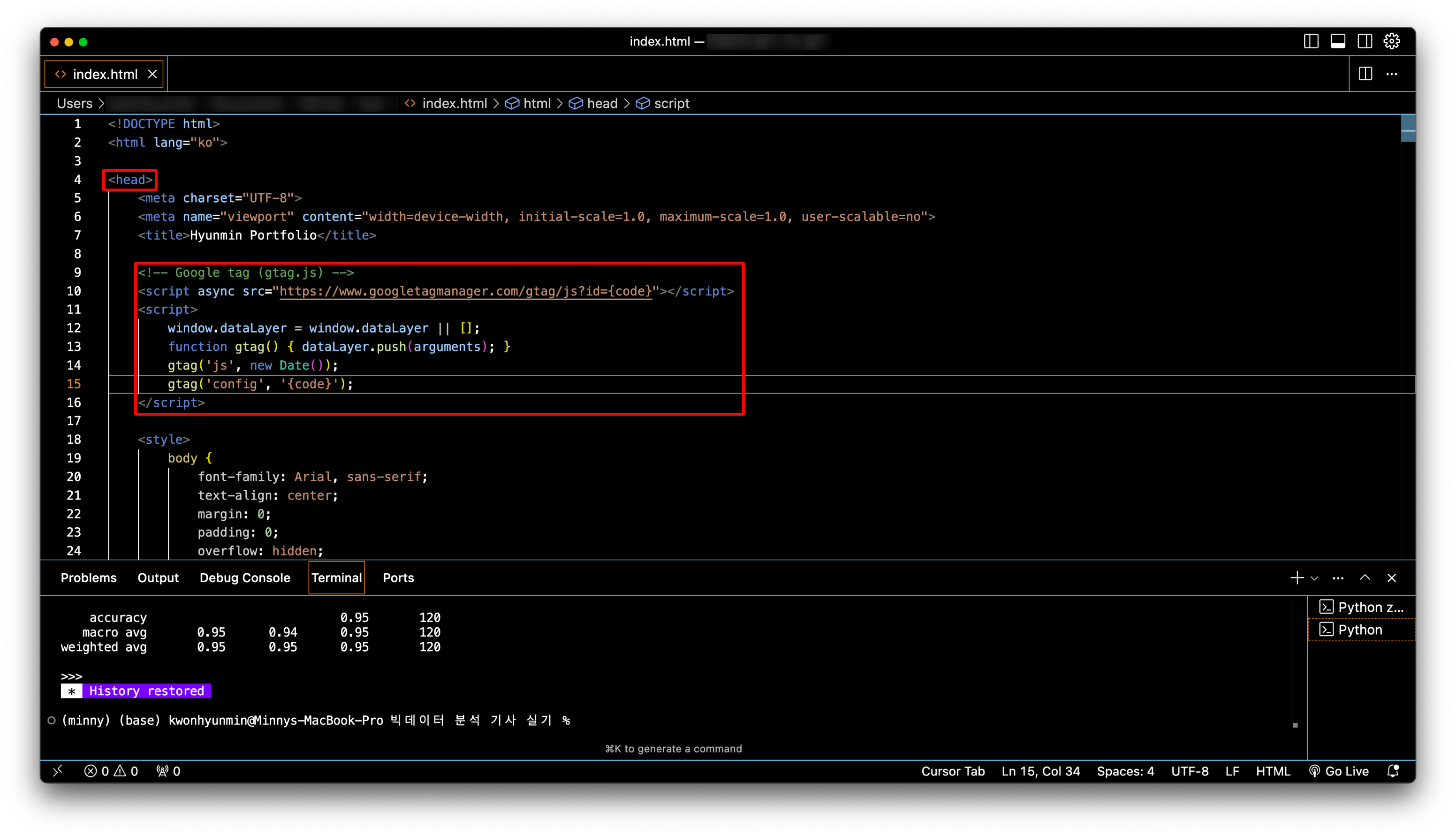This screenshot has width=1456, height=836.
Task: Click Go Live in status bar
Action: coord(1339,771)
